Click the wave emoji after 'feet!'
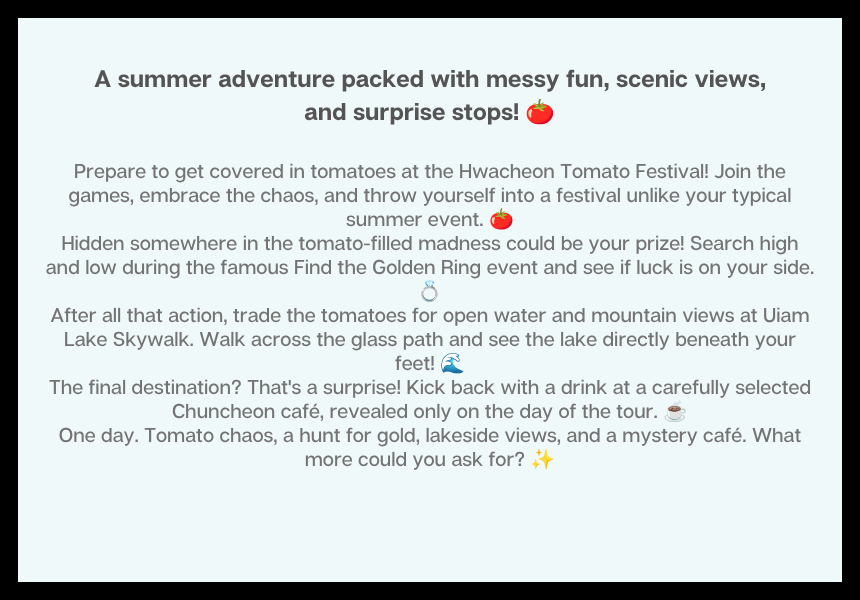Viewport: 860px width, 600px height. click(452, 363)
